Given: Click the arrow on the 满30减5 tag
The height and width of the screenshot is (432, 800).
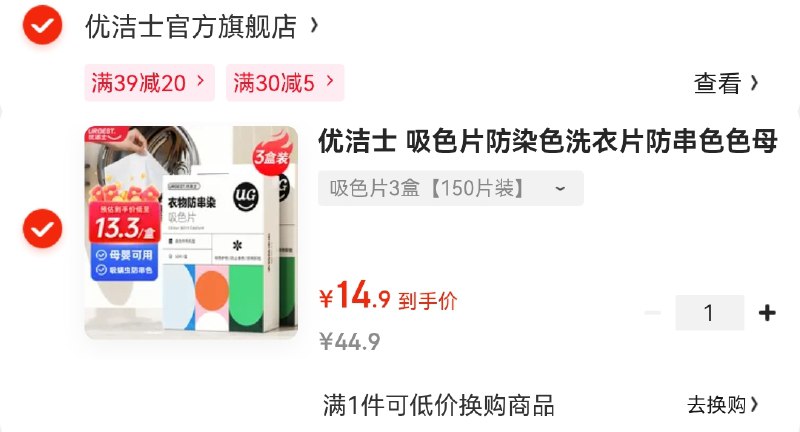Looking at the screenshot, I should [330, 81].
